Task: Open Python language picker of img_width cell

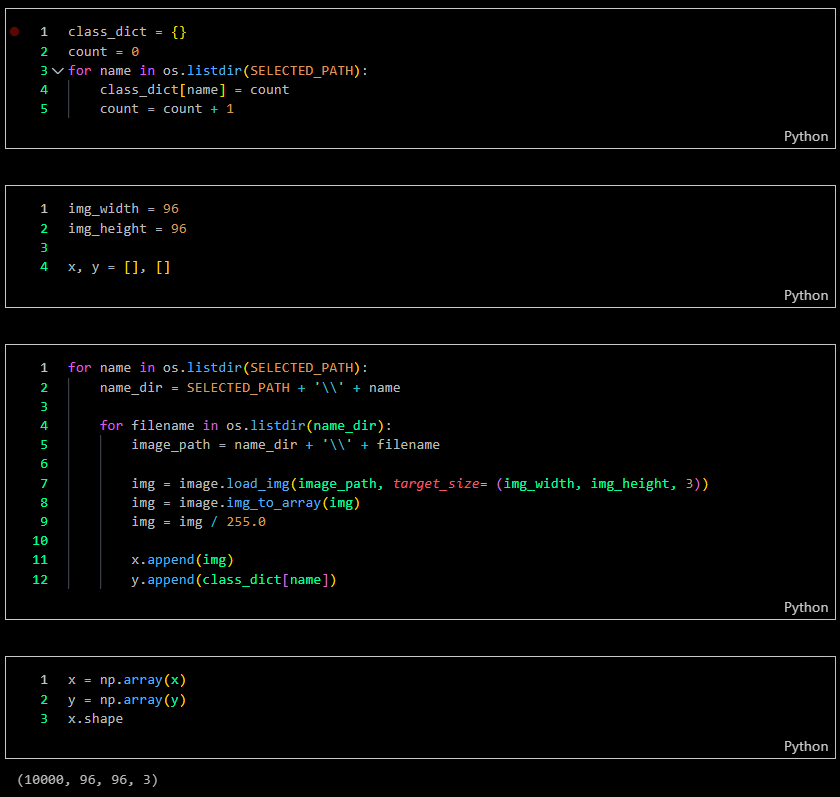Action: tap(805, 296)
